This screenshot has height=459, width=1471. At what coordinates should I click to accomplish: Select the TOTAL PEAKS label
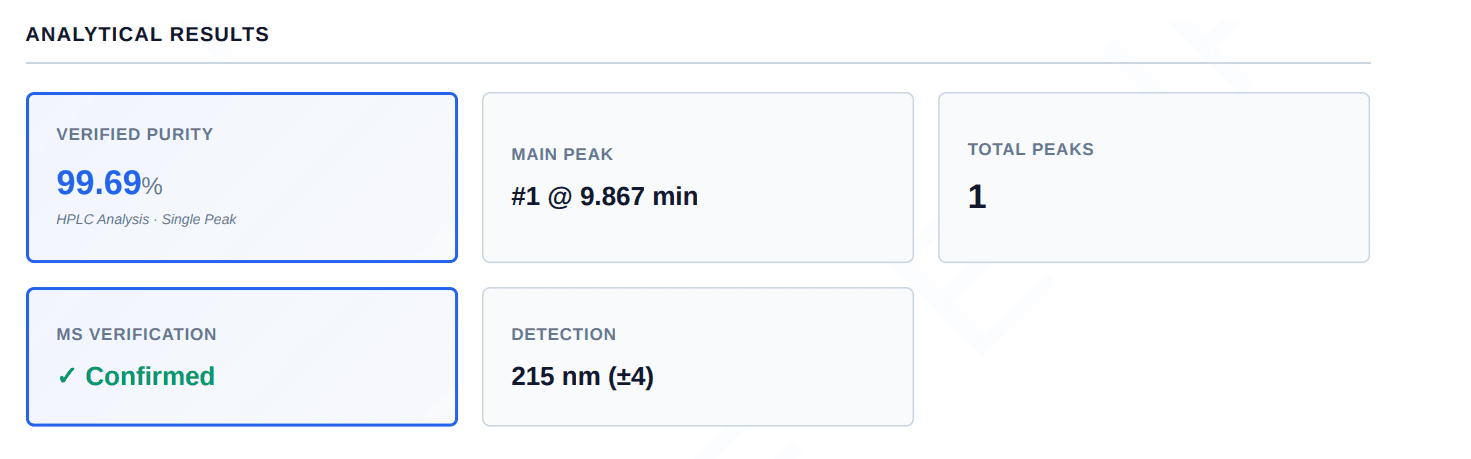1031,149
